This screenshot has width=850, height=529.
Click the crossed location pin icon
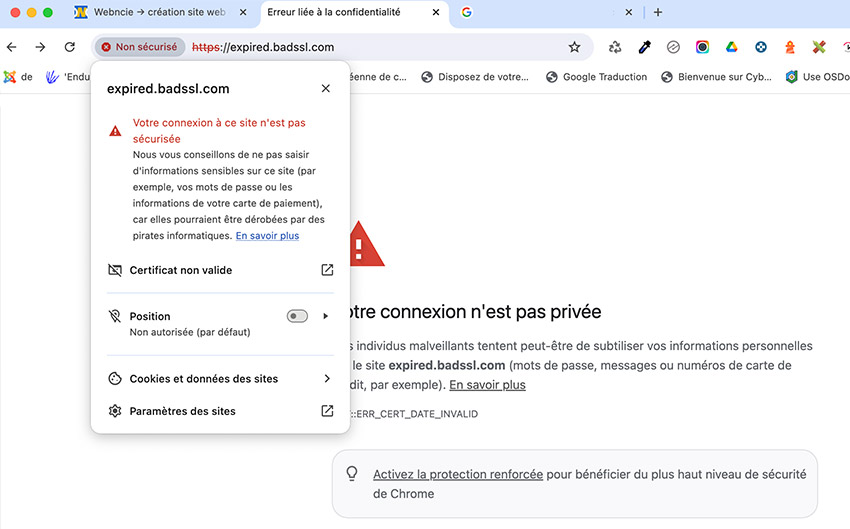tap(115, 316)
